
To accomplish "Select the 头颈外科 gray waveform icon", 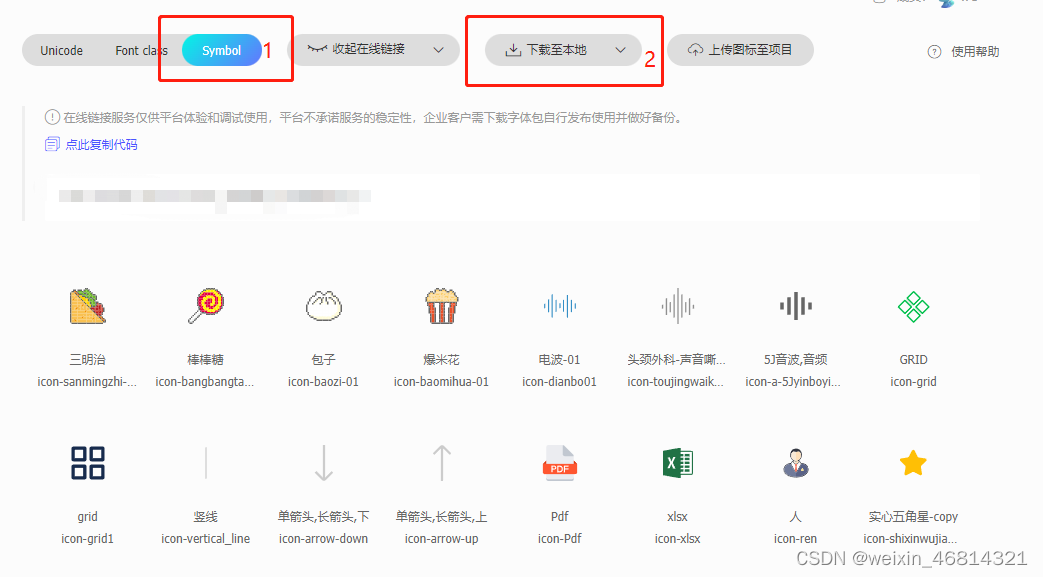I will [x=677, y=306].
